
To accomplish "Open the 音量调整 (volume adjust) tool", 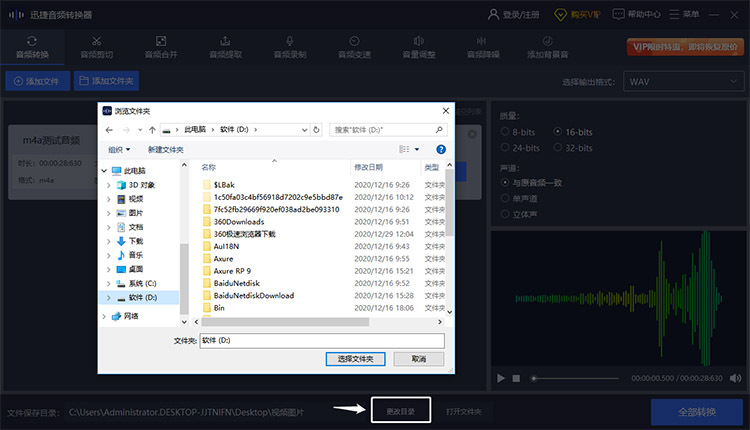I will [x=419, y=47].
